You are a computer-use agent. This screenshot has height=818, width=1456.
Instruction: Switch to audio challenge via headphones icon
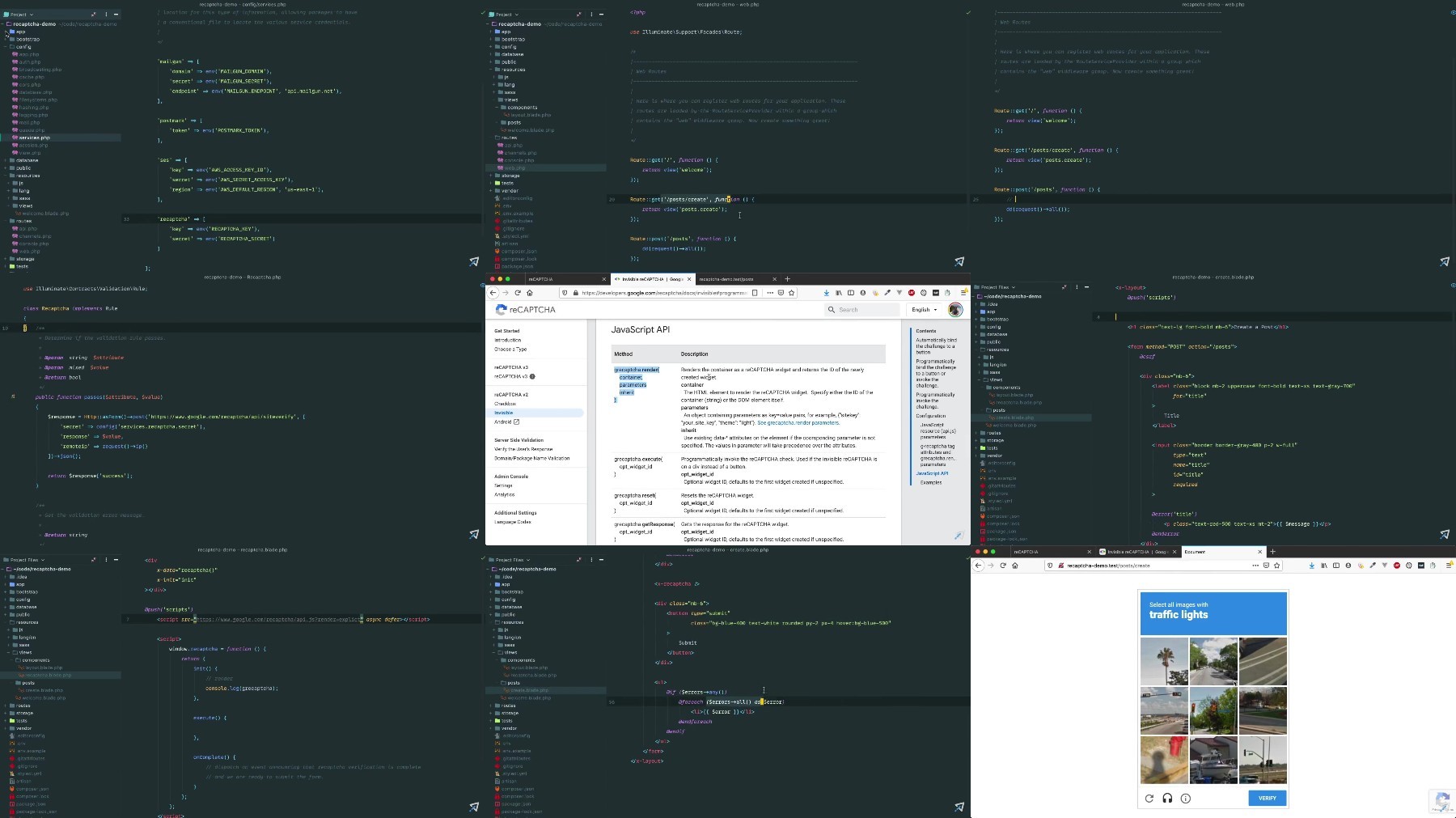click(1167, 799)
